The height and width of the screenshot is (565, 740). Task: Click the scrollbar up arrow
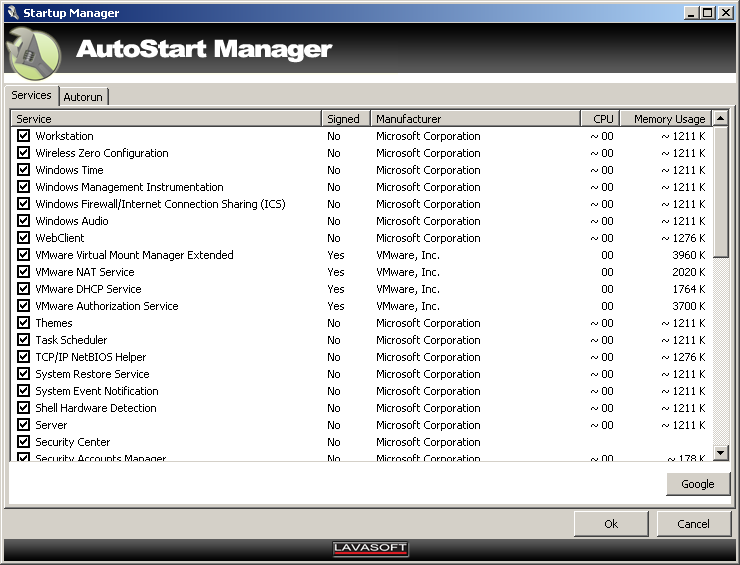(x=720, y=118)
